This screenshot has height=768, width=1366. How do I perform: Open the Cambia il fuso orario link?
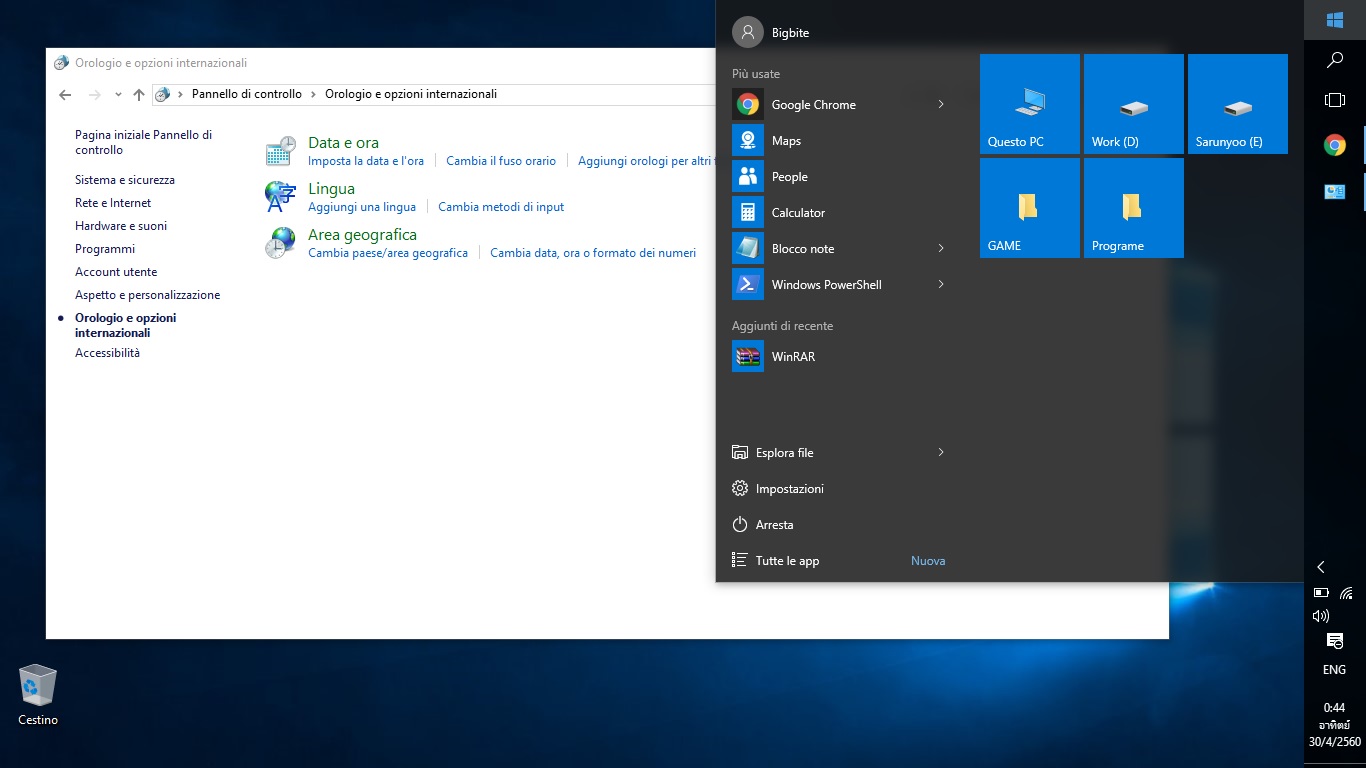tap(501, 161)
